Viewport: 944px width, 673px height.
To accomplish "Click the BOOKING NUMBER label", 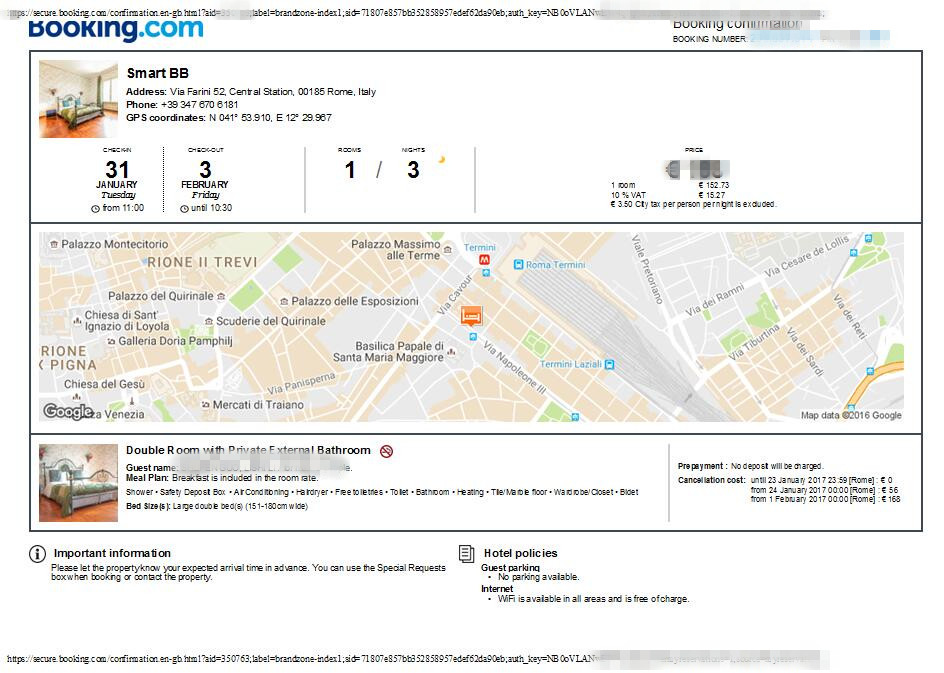I will [x=710, y=39].
